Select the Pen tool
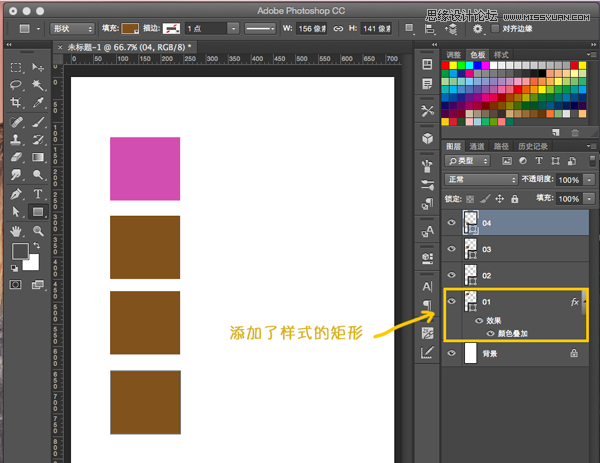Screen dimensions: 600x463 16,194
